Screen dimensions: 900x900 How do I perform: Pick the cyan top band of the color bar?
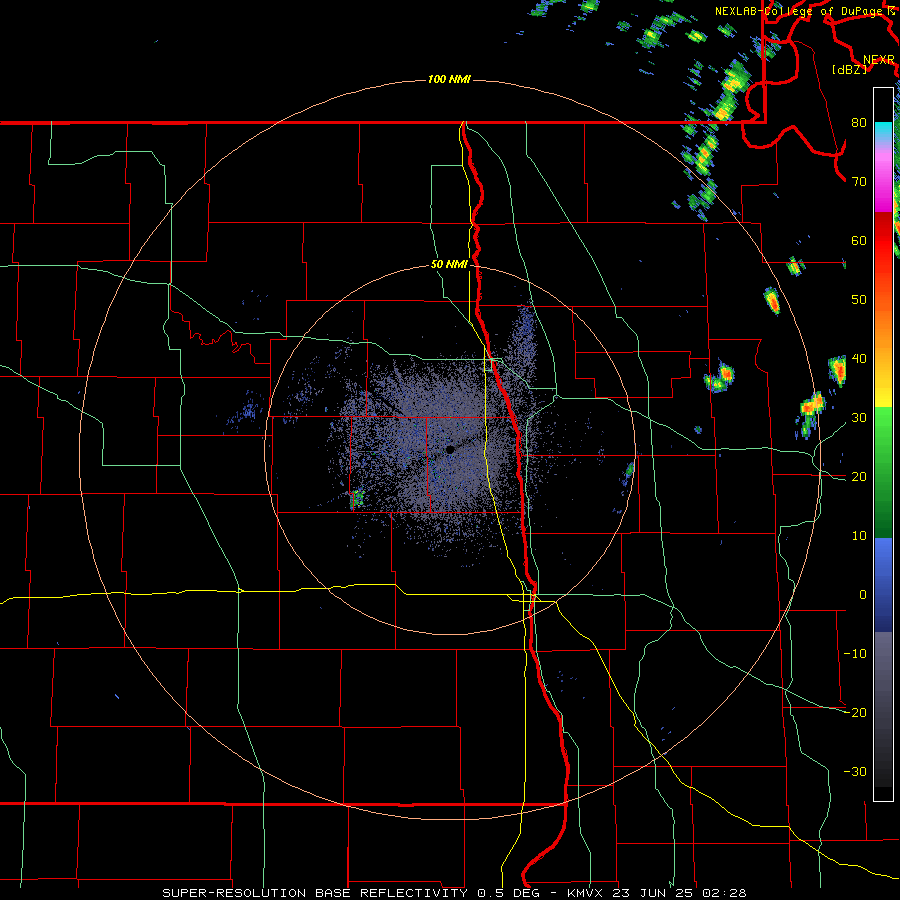(883, 132)
